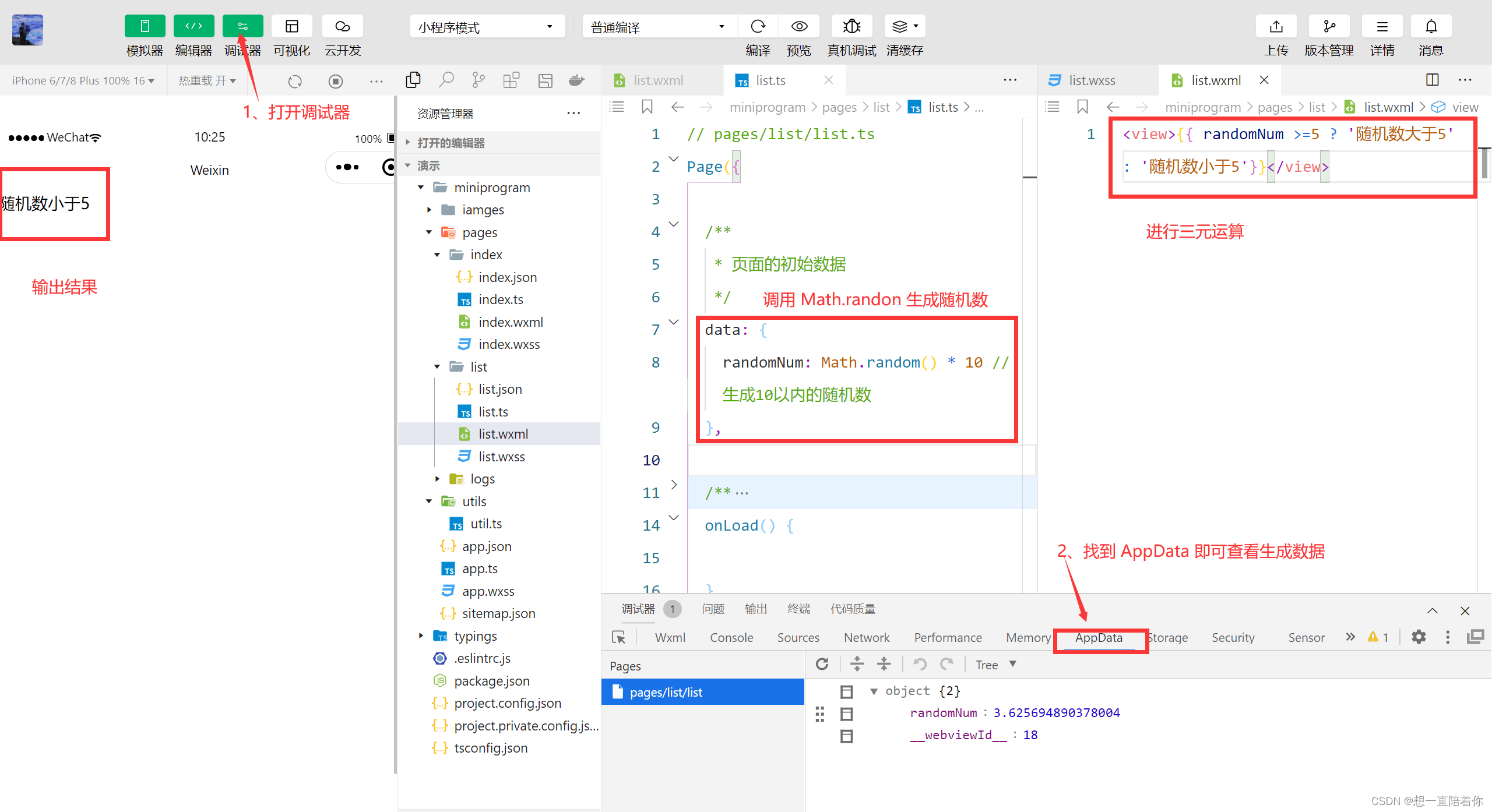Switch to the Console tab
1492x812 pixels.
tap(731, 637)
